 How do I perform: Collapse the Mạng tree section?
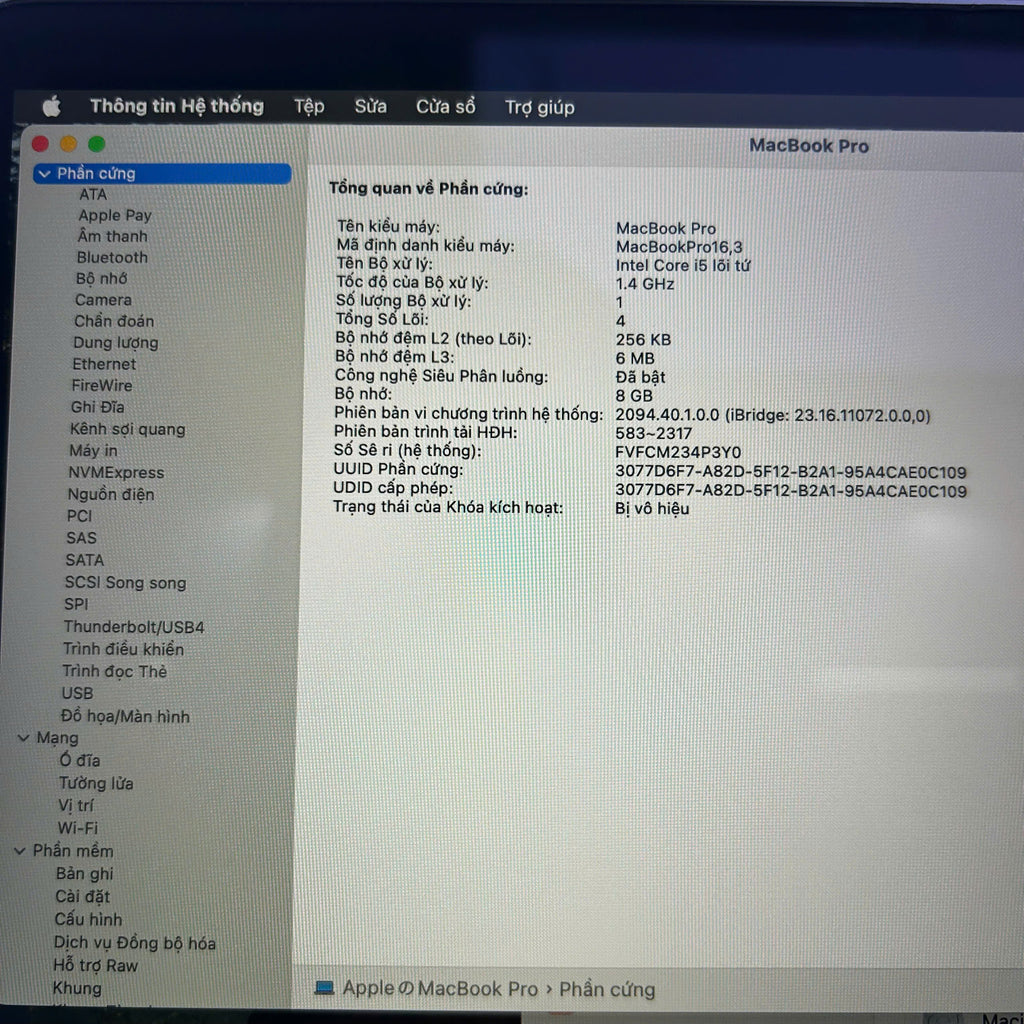tap(23, 738)
